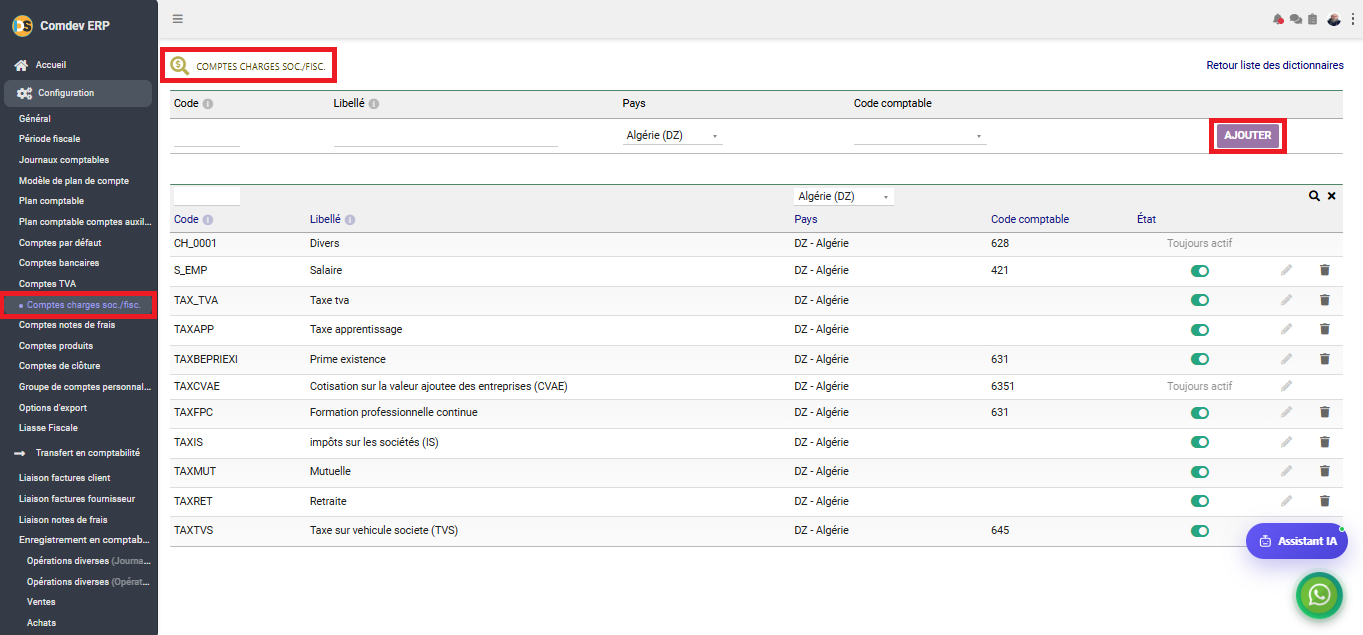
Task: Open the clipboard tasks icon
Action: coord(1312,19)
